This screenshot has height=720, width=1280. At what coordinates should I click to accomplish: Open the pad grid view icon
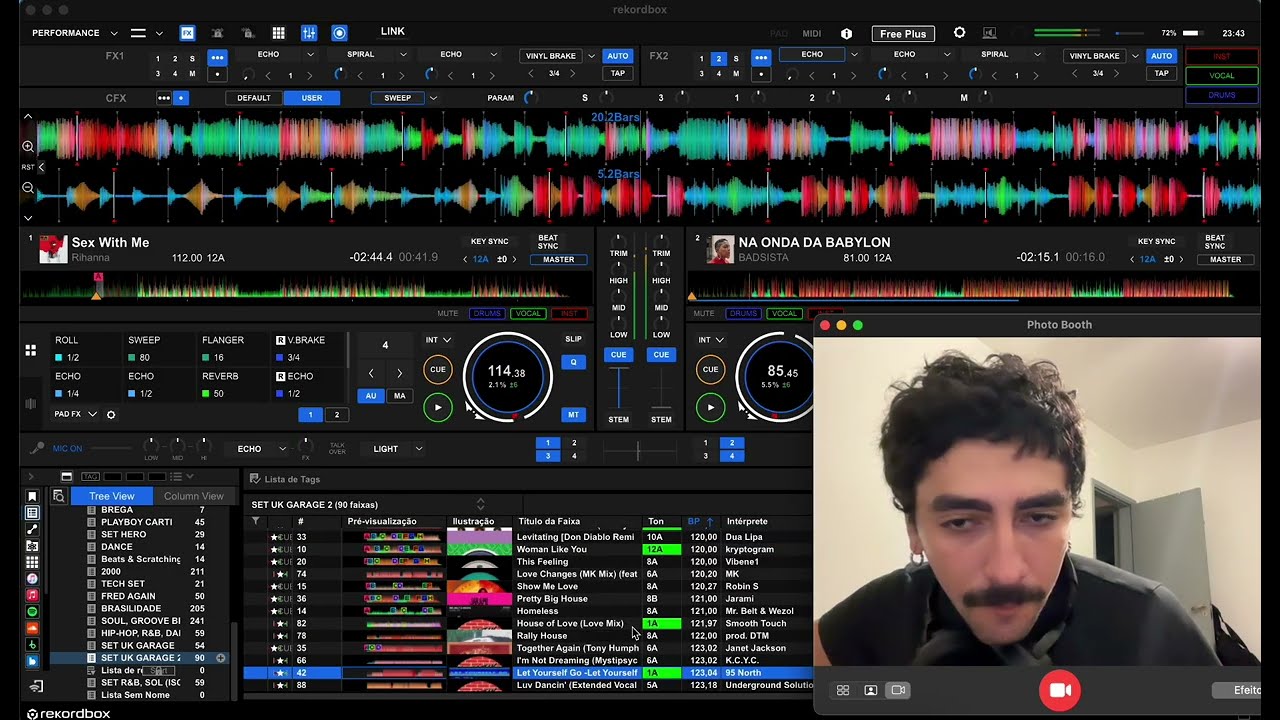(279, 33)
